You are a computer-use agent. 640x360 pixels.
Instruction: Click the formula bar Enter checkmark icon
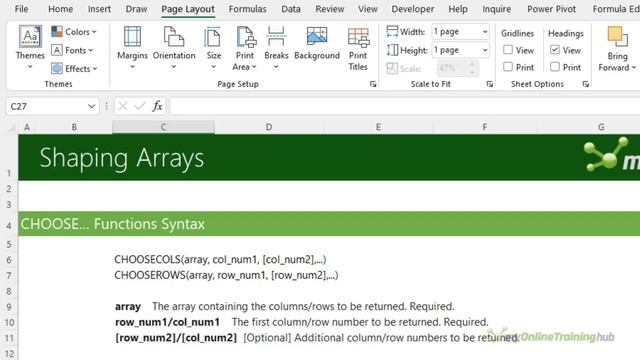coord(140,106)
